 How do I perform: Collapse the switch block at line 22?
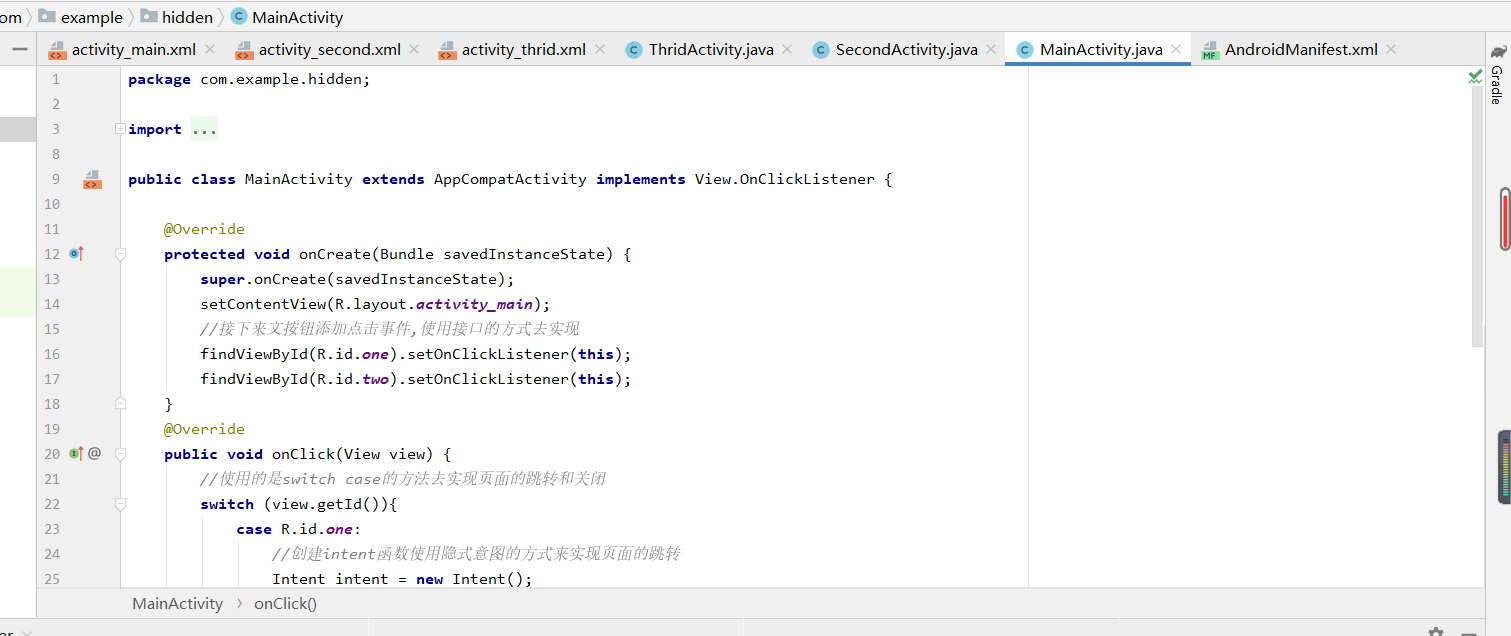(120, 504)
